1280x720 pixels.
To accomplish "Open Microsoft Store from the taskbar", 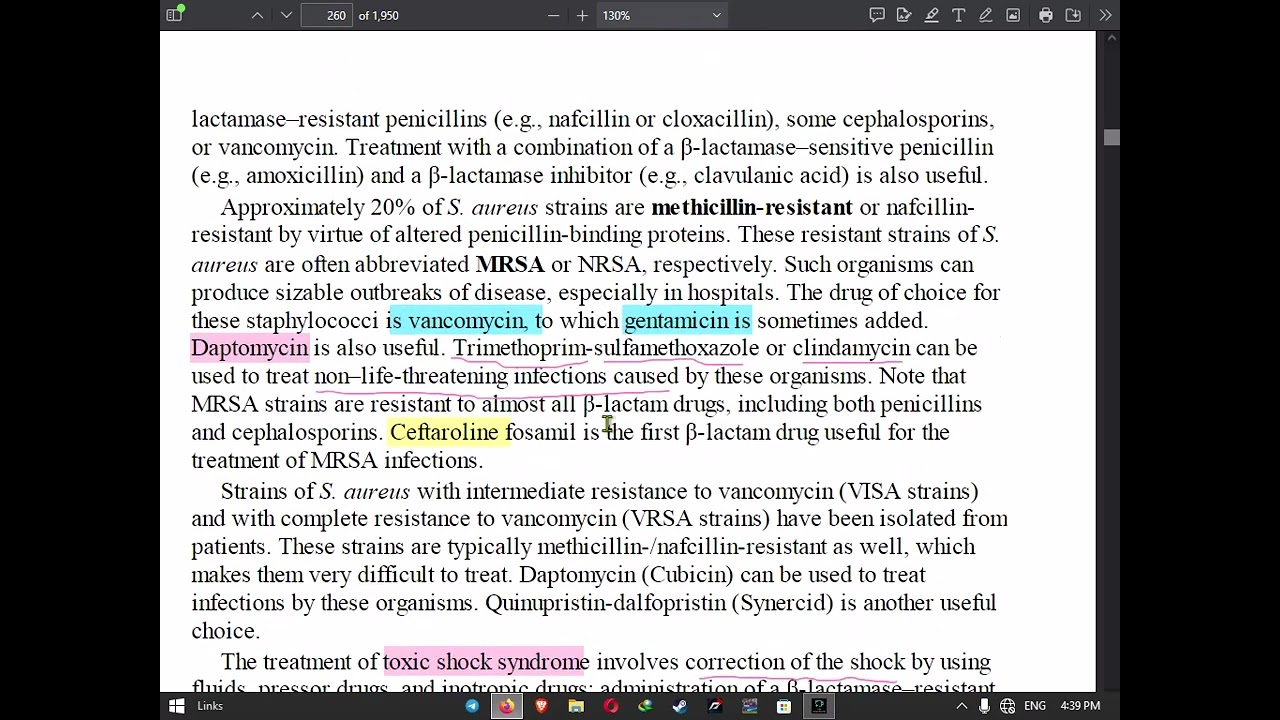I will tap(784, 706).
